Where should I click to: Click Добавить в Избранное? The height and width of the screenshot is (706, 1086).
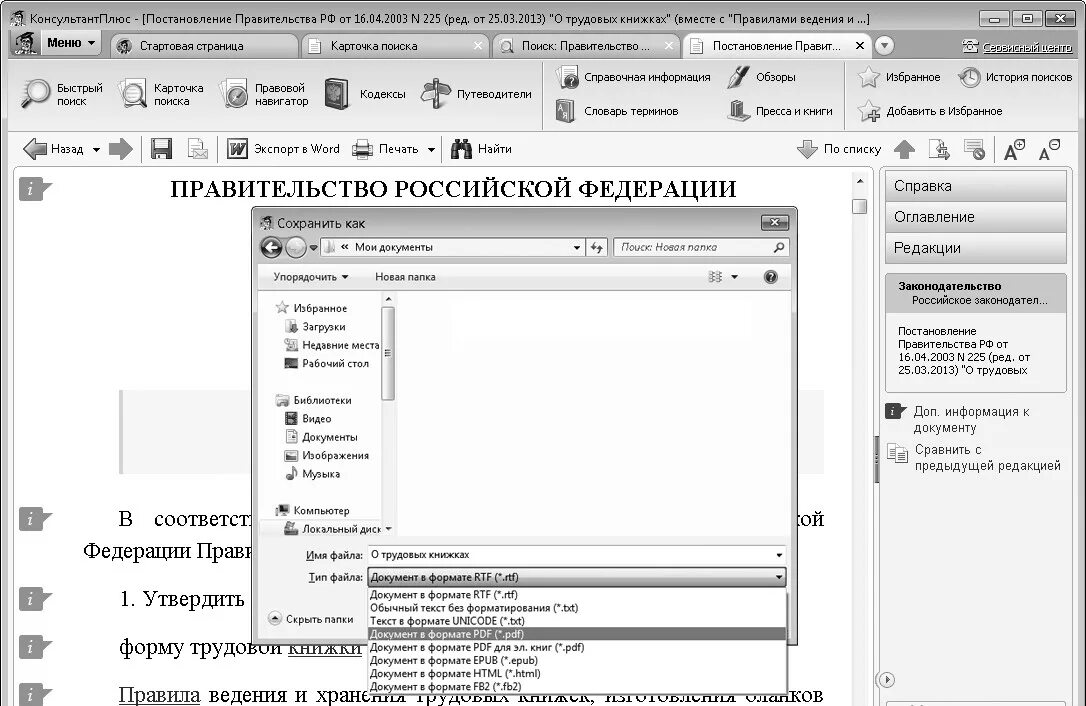[929, 111]
